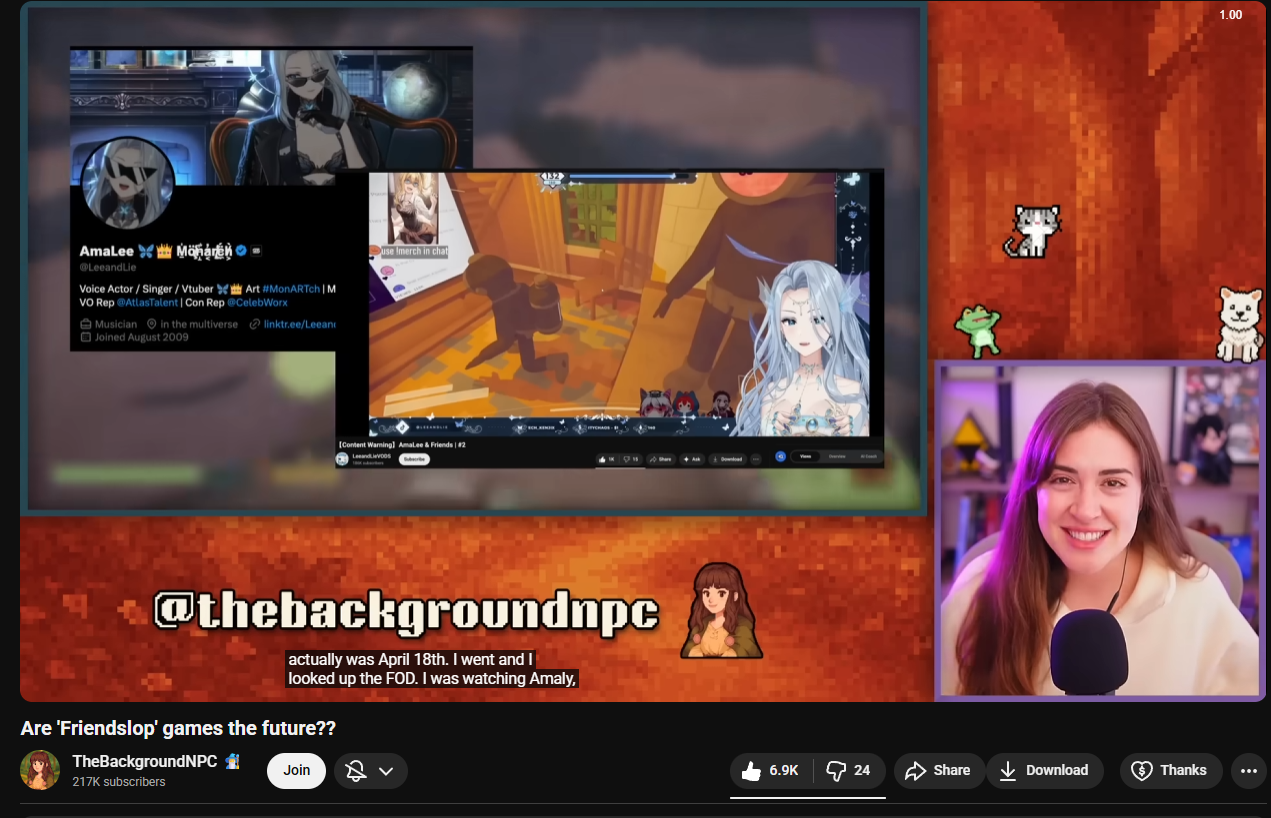Like the video with thumbs up
Screen dimensions: 1271x818
[x=771, y=770]
